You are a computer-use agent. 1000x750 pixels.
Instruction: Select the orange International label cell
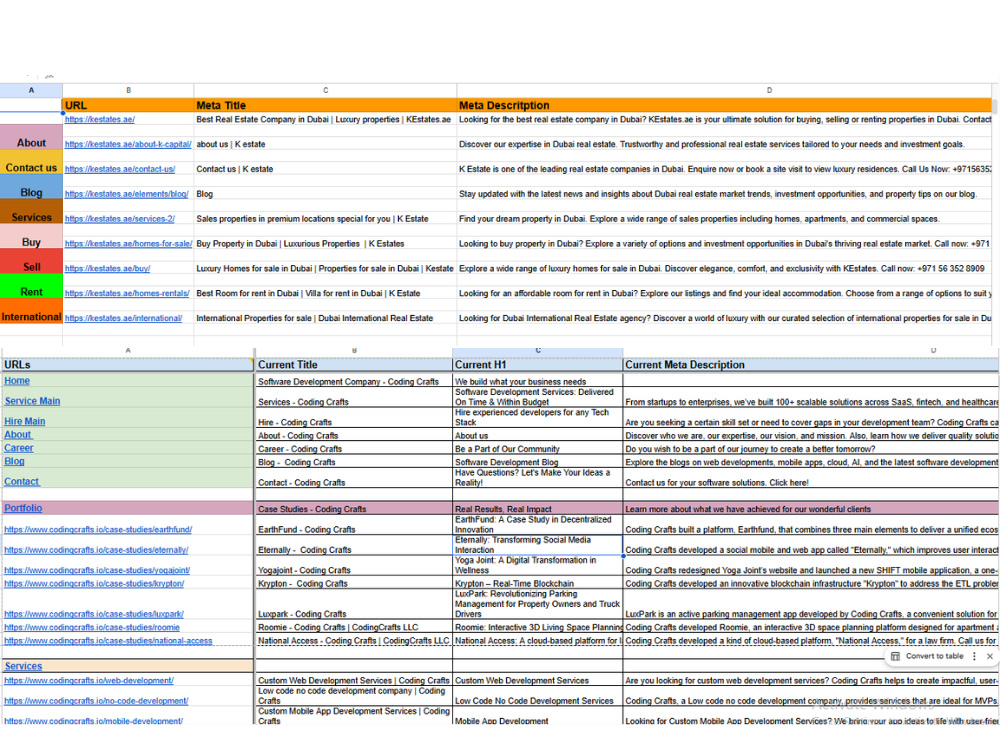(31, 311)
